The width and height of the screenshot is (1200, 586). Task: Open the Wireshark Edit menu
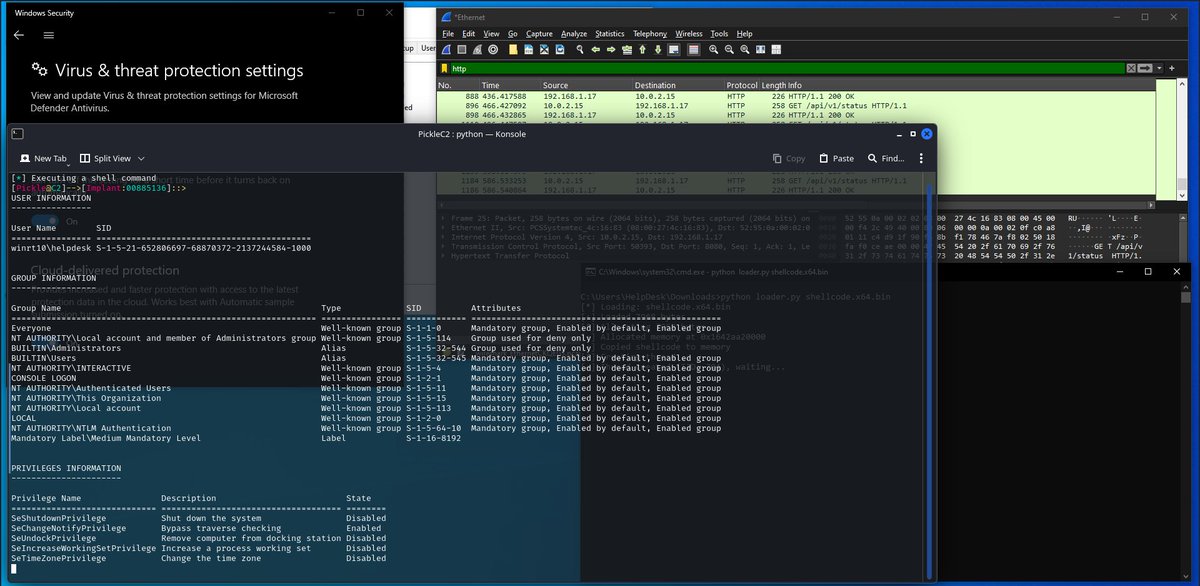(468, 33)
